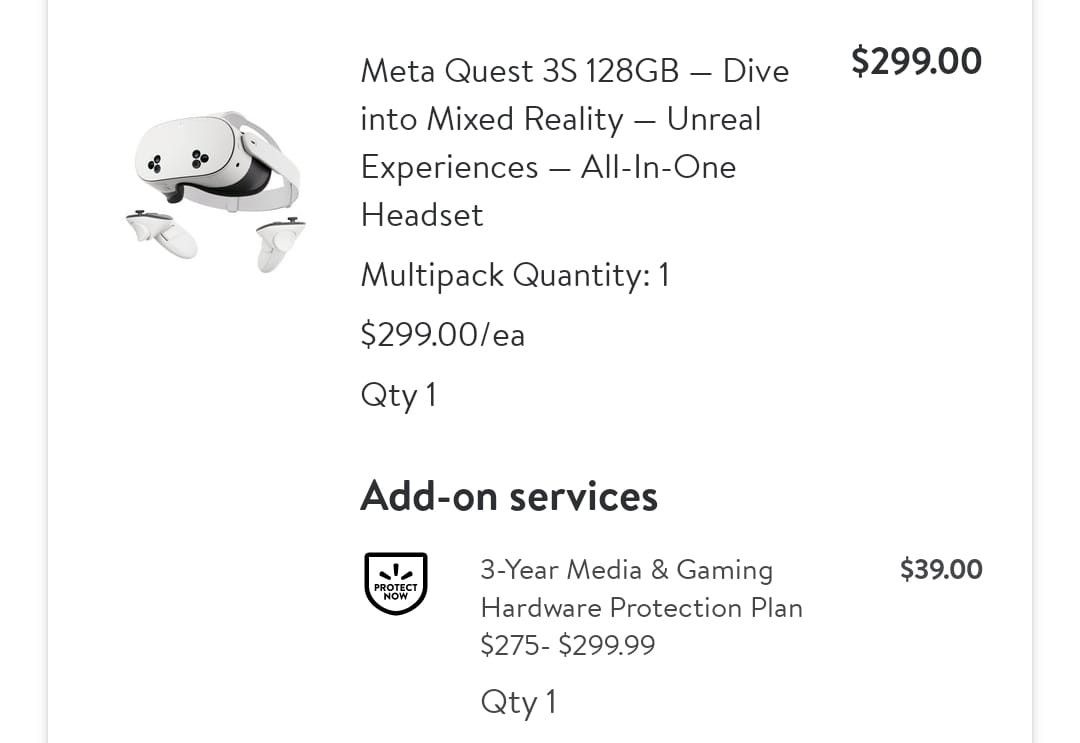Open the Meta Quest 3S 128GB product title
This screenshot has height=743, width=1080.
[x=574, y=71]
